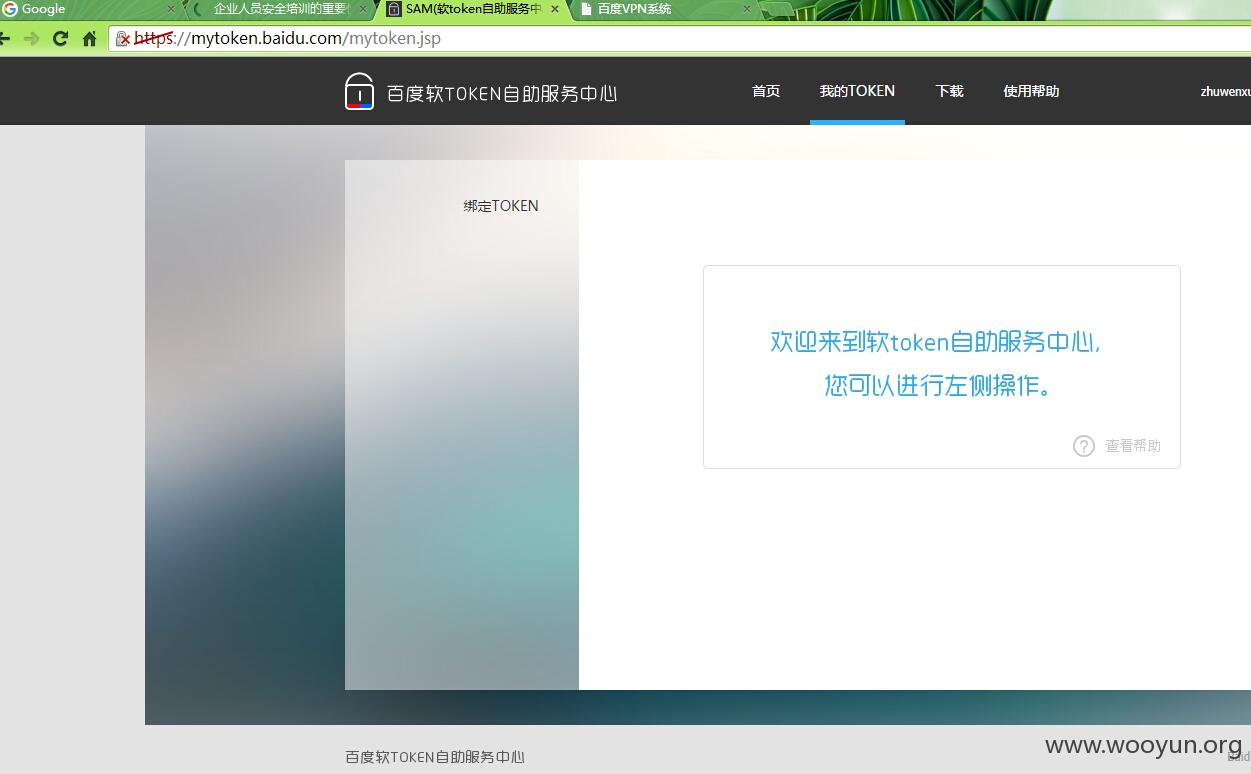Click the zhuwenxu username in the header
Viewport: 1251px width, 774px height.
coord(1225,91)
